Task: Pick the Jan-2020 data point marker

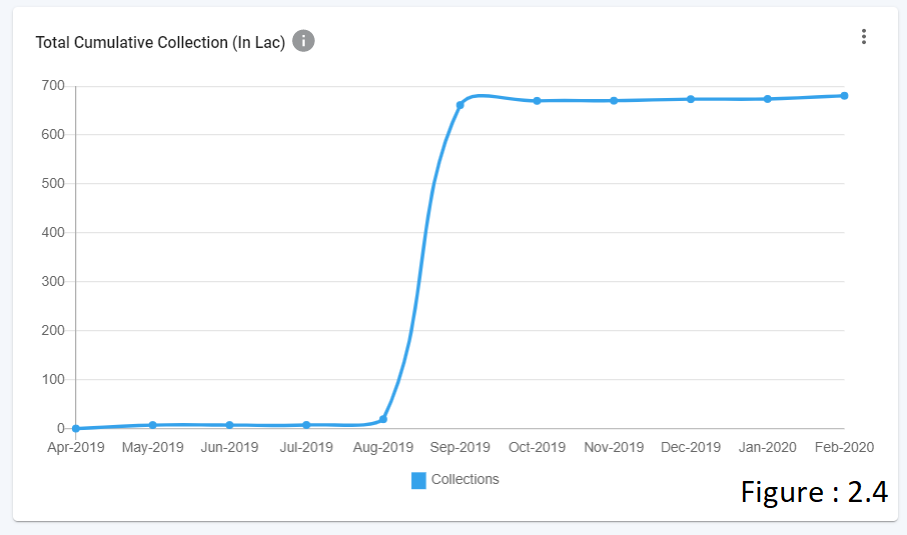Action: [768, 99]
